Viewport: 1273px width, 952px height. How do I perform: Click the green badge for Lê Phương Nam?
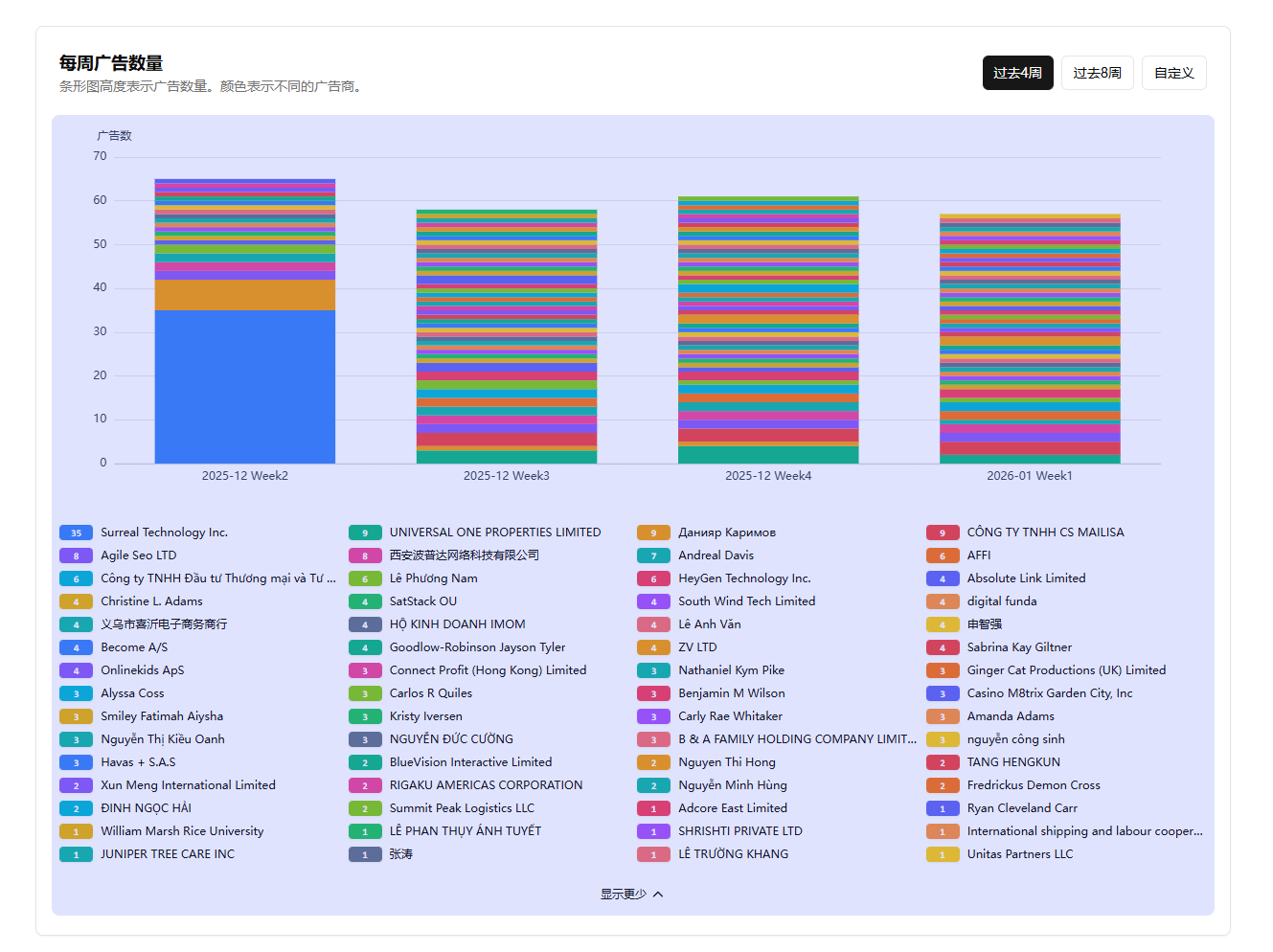coord(365,578)
